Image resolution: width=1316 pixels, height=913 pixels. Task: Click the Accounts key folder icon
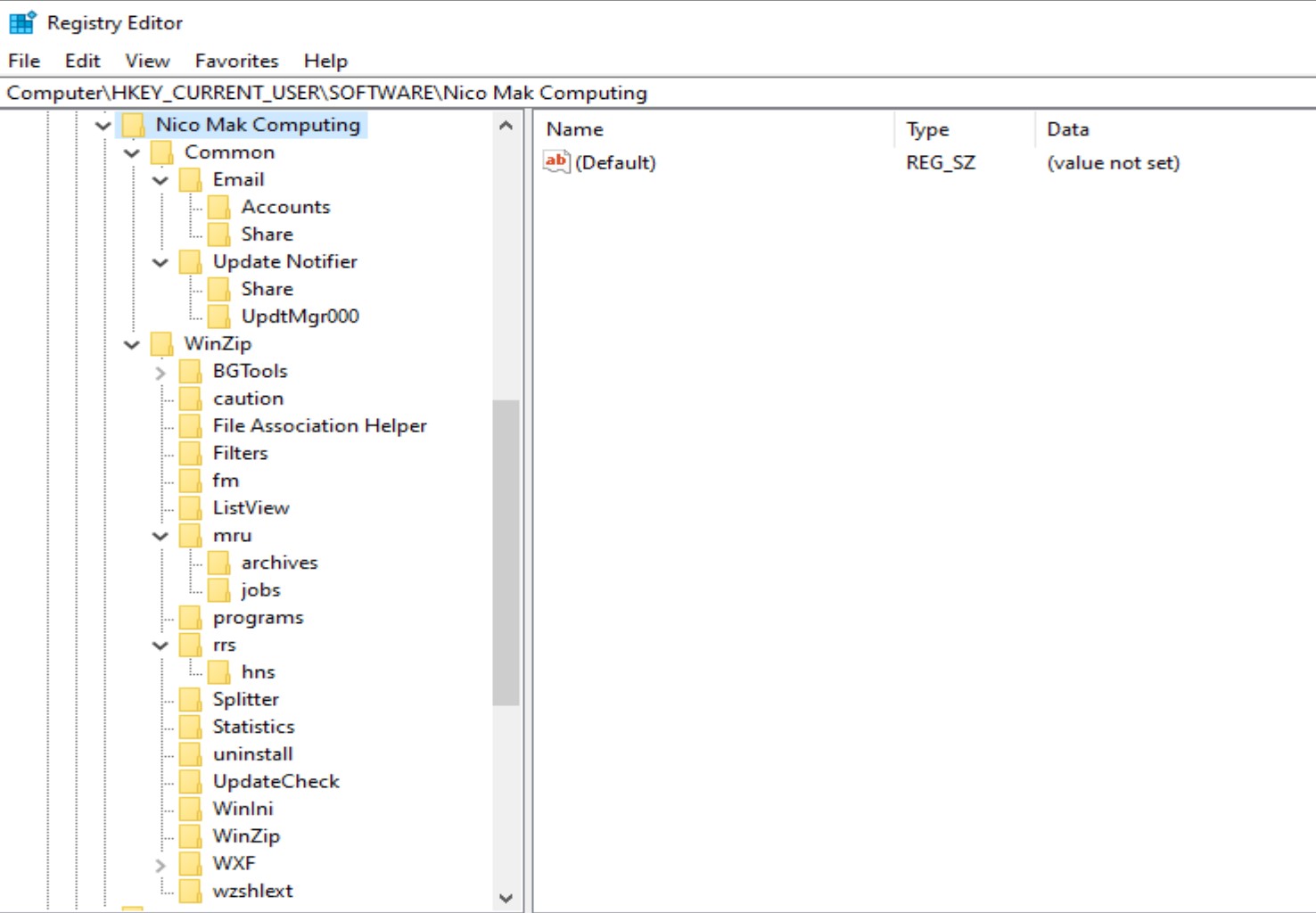coord(220,206)
